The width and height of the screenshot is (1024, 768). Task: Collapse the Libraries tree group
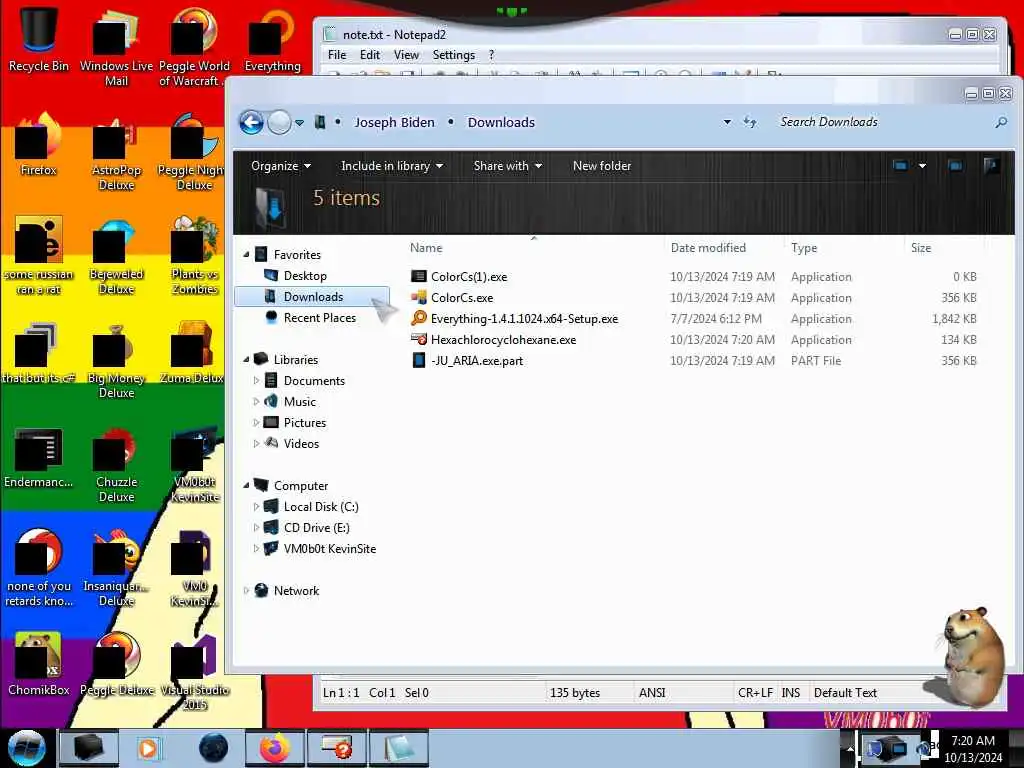pyautogui.click(x=246, y=359)
